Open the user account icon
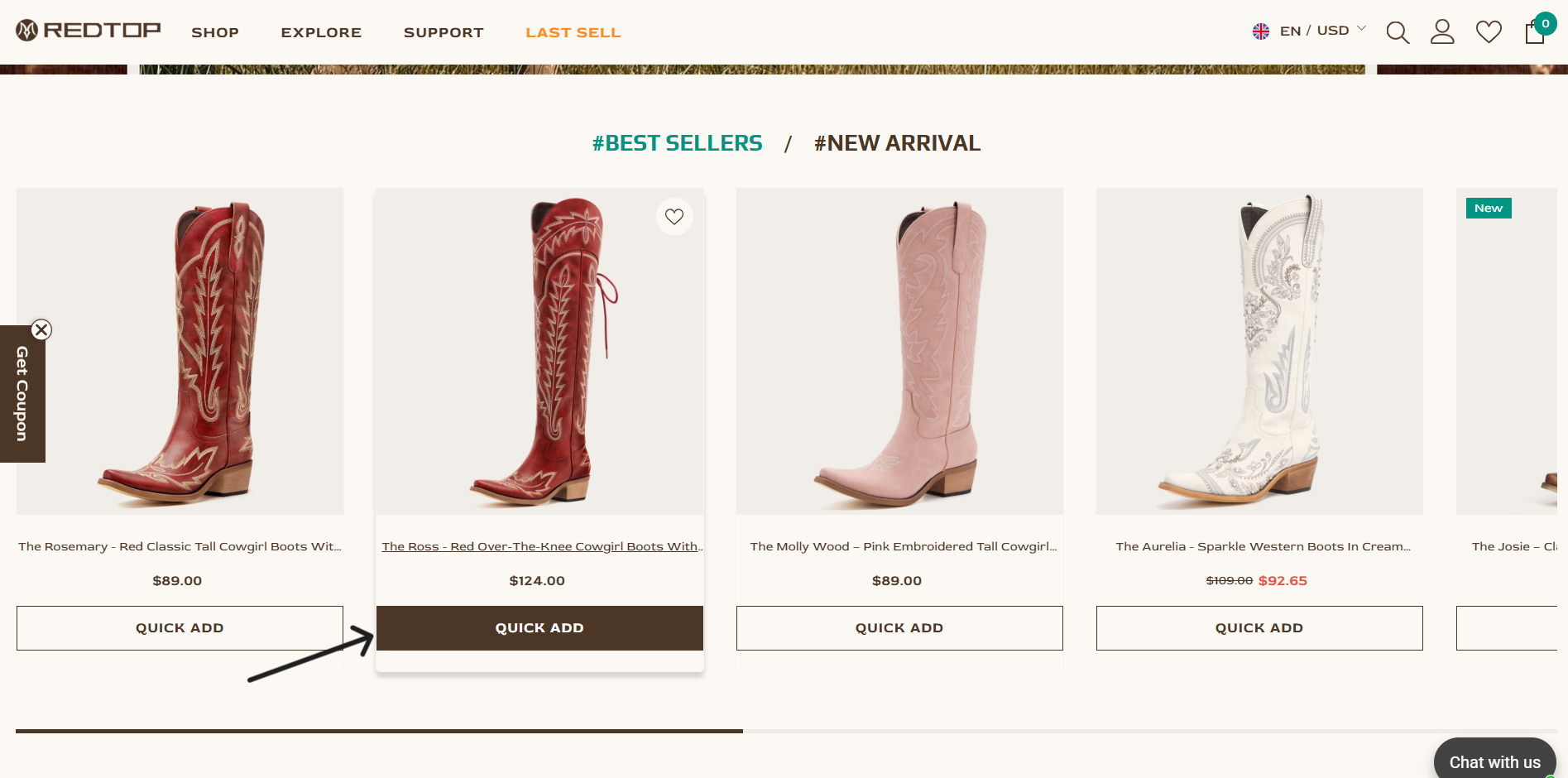The width and height of the screenshot is (1568, 778). coord(1442,32)
